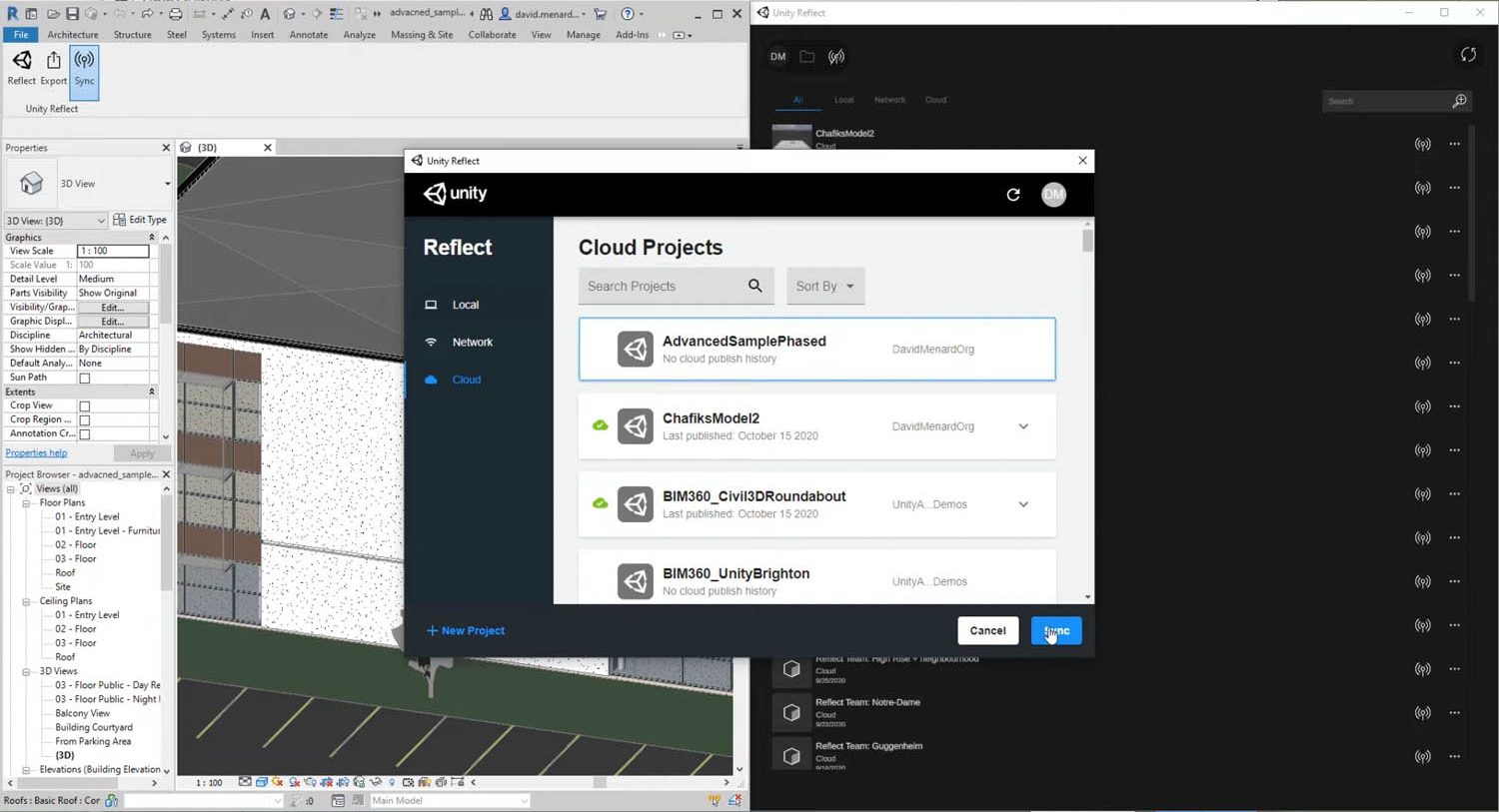Click the Reflect button in Revit ribbon
1499x812 pixels.
point(21,68)
